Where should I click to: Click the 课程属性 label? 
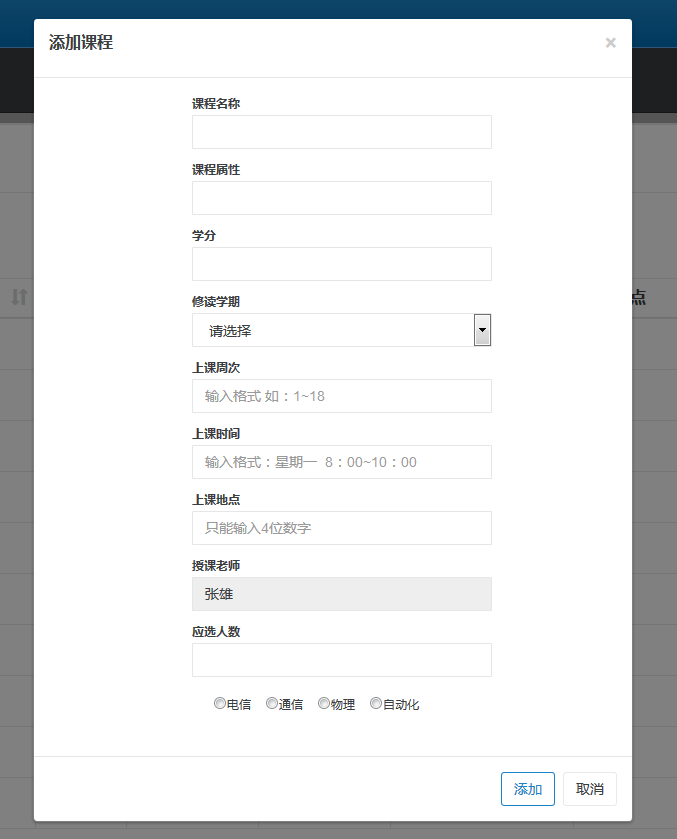(x=216, y=170)
